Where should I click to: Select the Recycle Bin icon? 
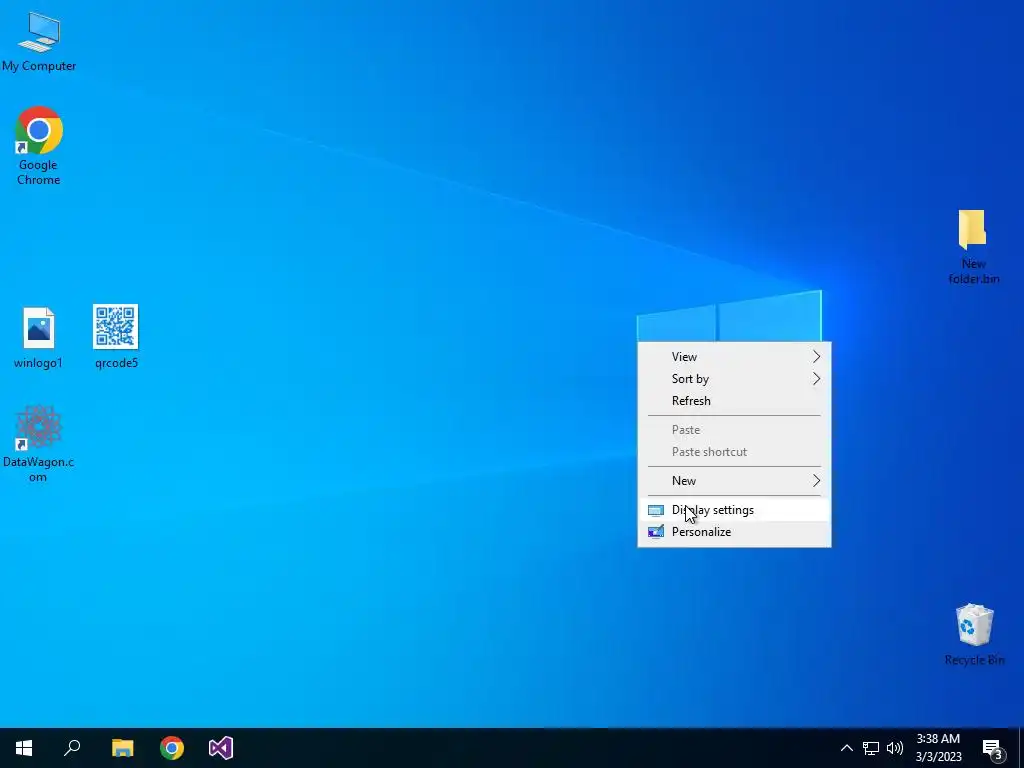coord(974,634)
